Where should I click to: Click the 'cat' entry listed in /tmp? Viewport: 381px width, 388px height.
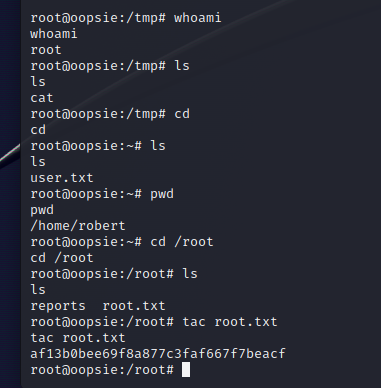(42, 98)
